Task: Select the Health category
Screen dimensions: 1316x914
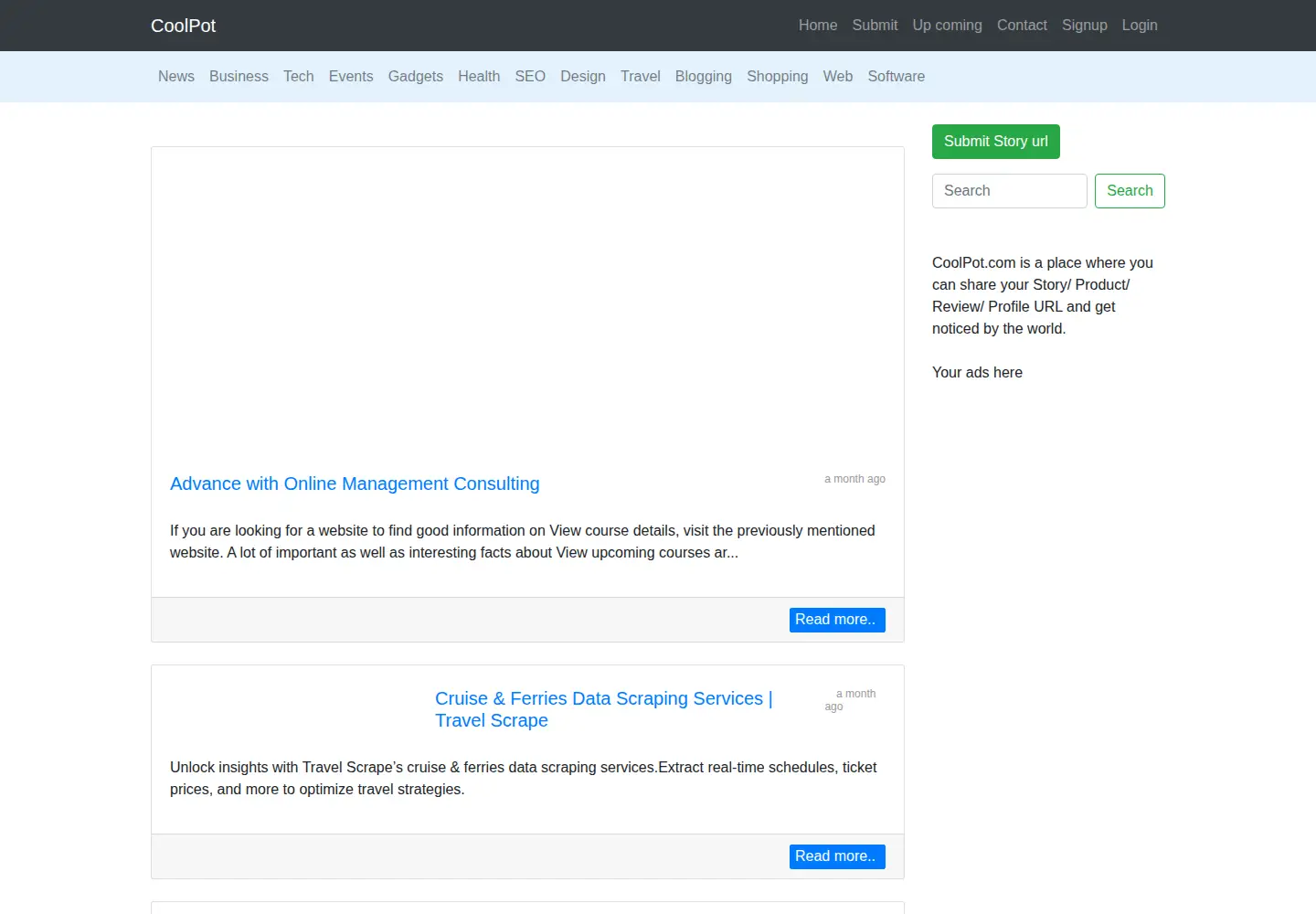Action: [x=479, y=77]
